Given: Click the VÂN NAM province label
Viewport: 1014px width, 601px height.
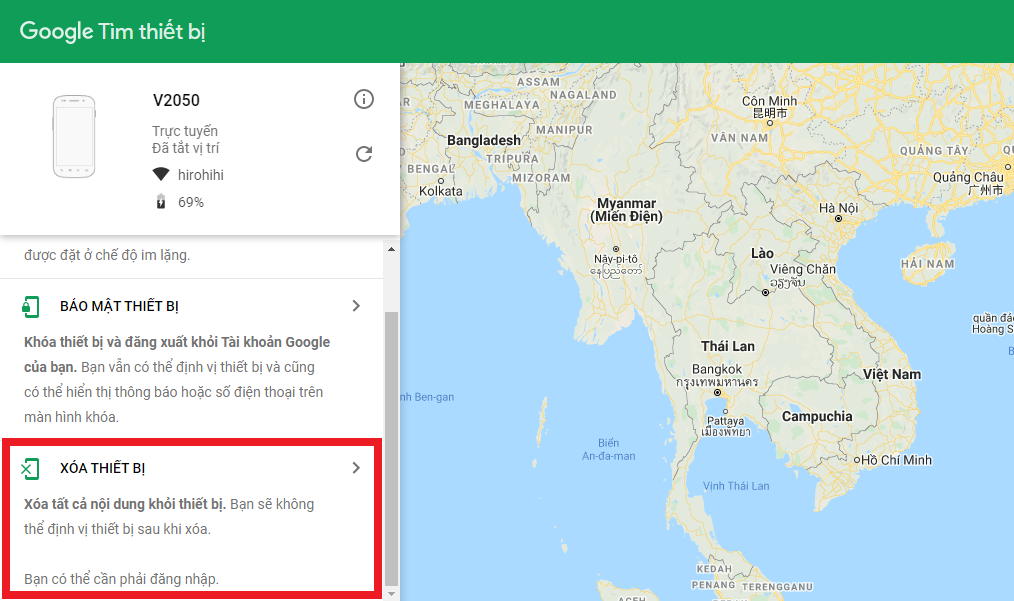Looking at the screenshot, I should click(739, 138).
